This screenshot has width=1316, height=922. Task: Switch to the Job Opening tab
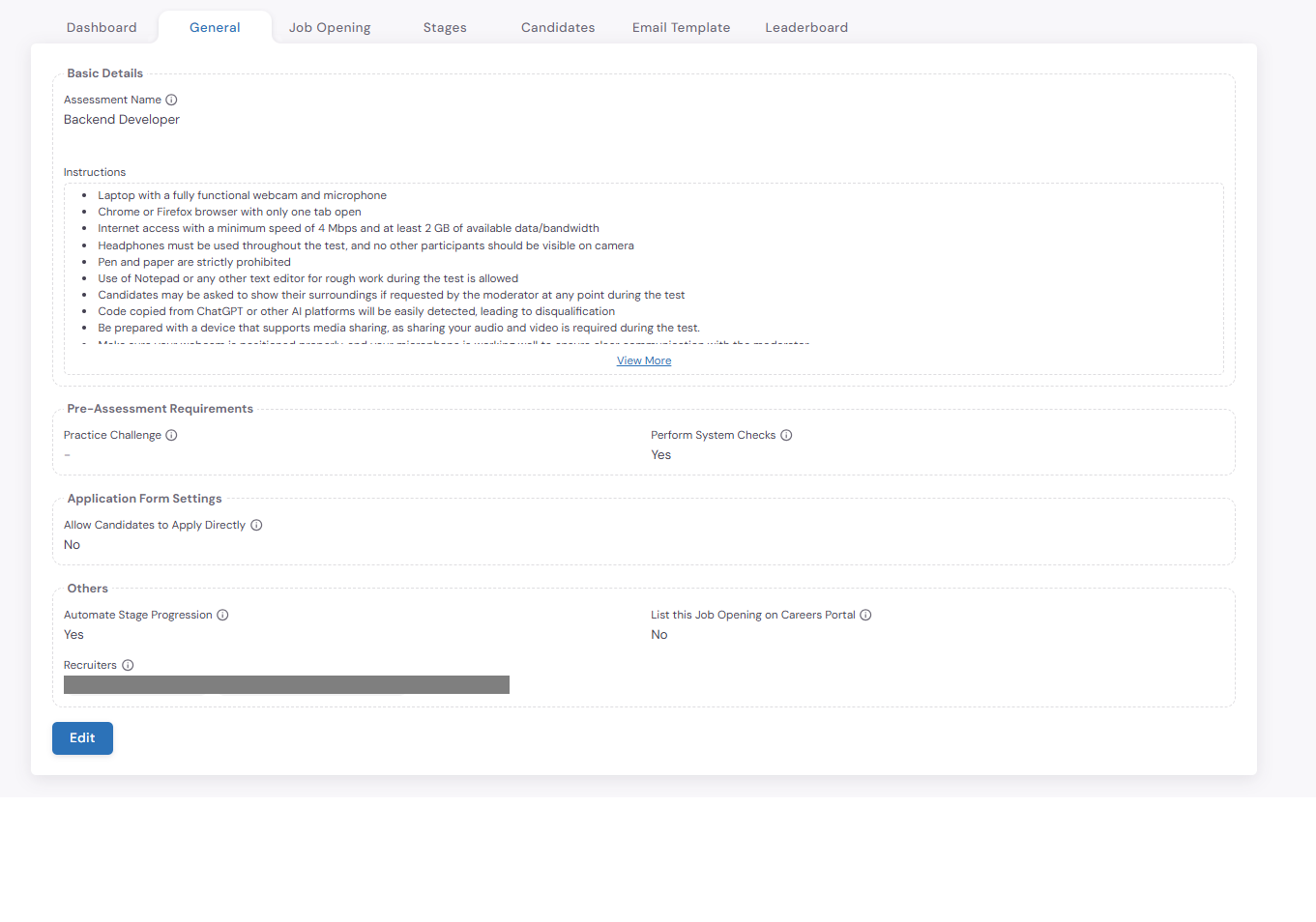coord(330,27)
